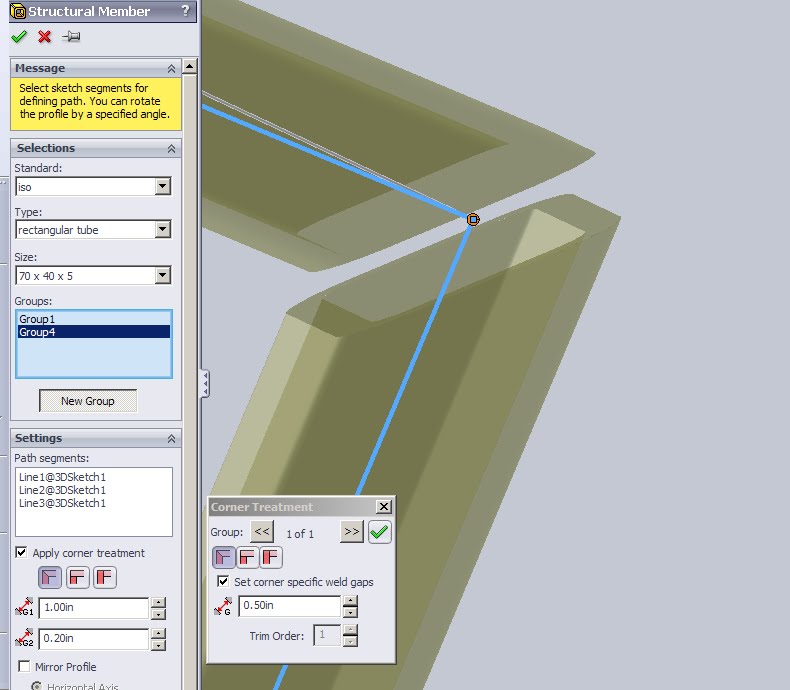Click the Structural Member title icon
Viewport: 790px width, 690px height.
[18, 11]
